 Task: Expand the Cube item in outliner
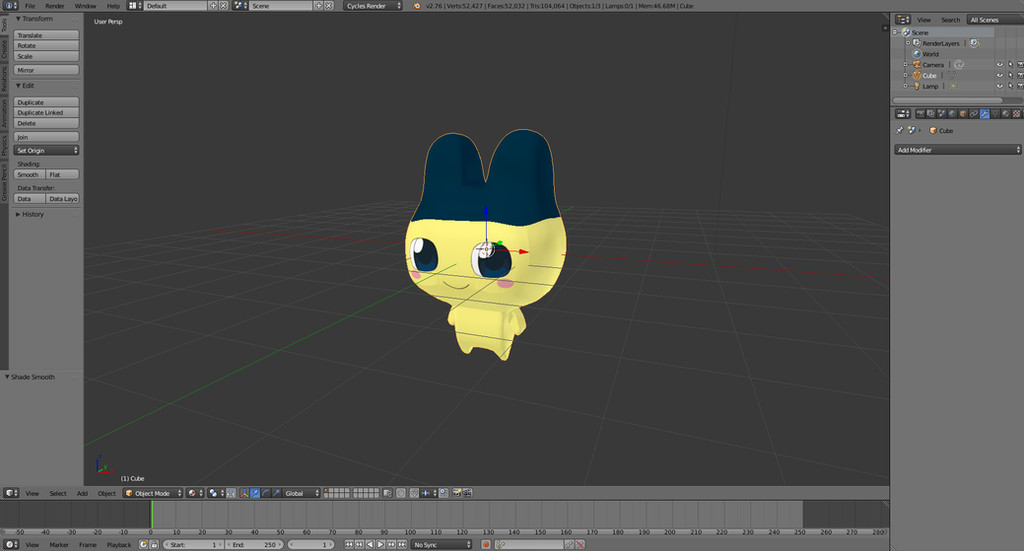coord(906,75)
